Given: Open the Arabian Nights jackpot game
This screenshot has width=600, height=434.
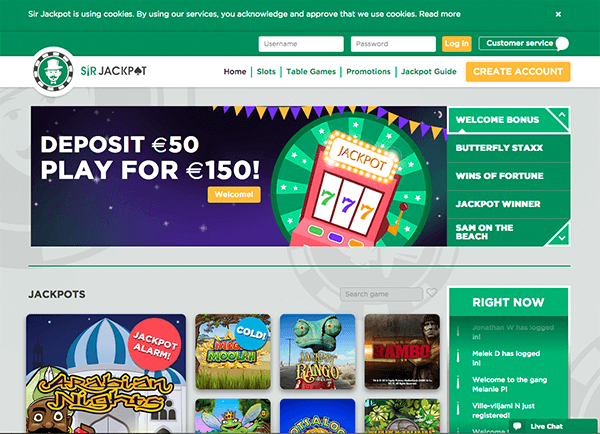Looking at the screenshot, I should [106, 374].
